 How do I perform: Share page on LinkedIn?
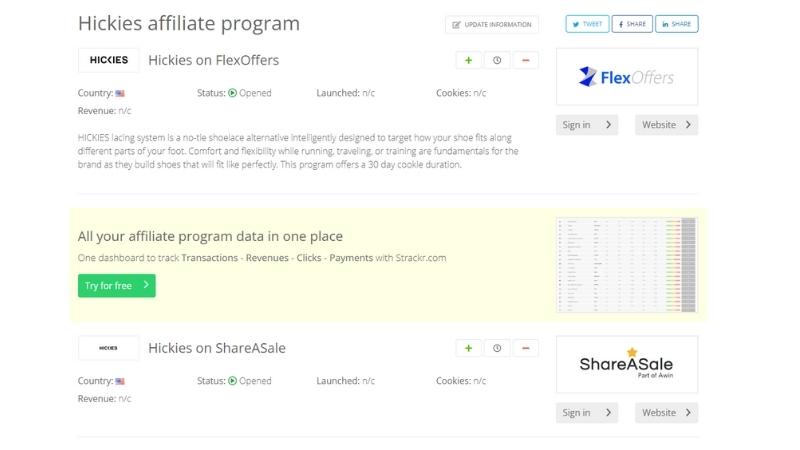677,24
